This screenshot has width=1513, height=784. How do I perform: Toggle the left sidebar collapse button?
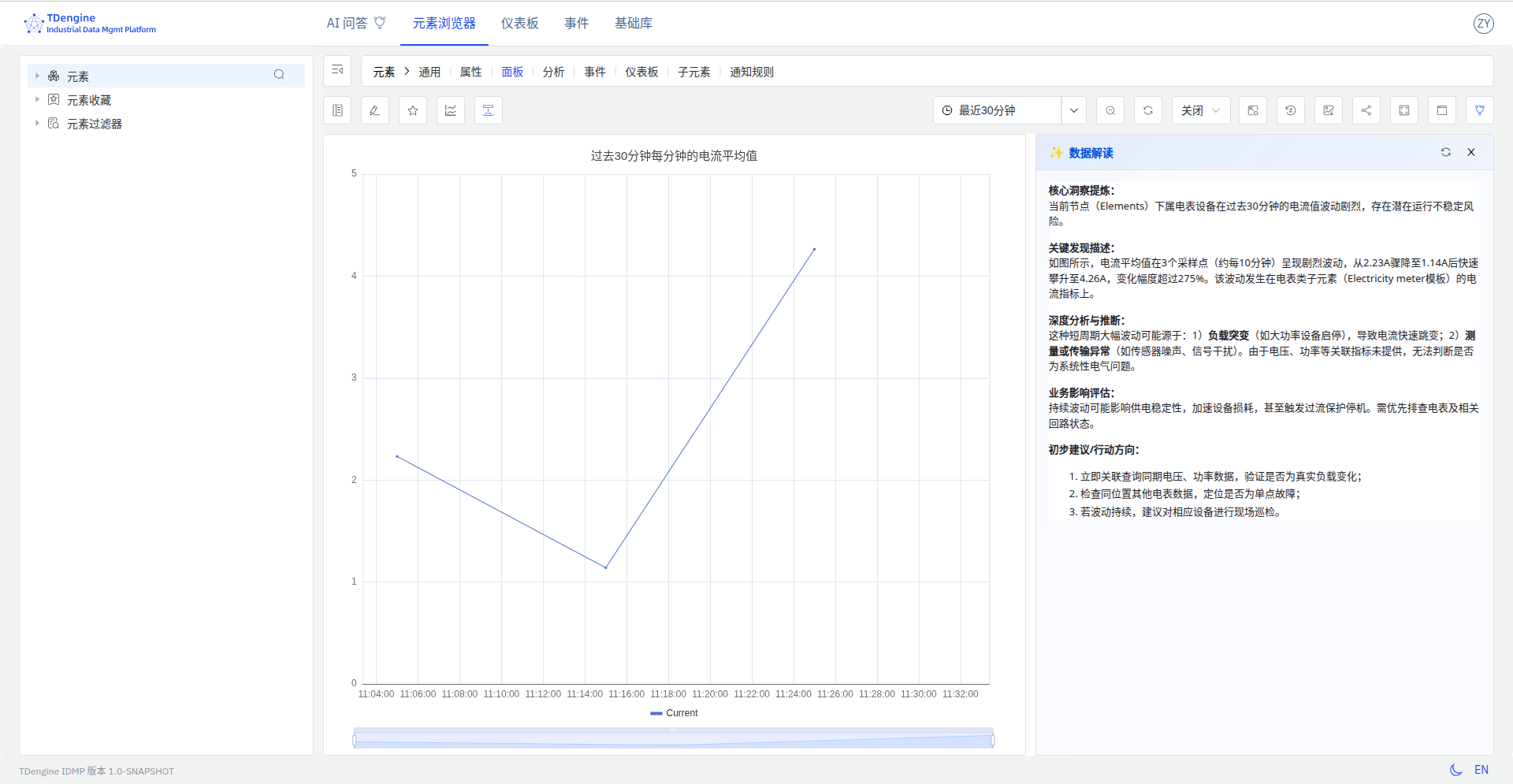(x=337, y=71)
